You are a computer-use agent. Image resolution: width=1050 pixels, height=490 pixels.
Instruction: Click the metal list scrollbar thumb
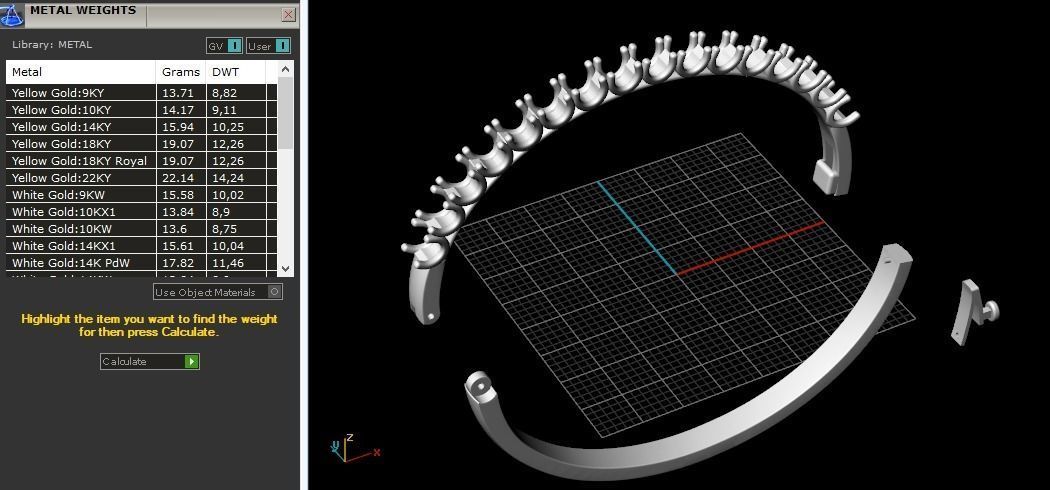[x=285, y=112]
